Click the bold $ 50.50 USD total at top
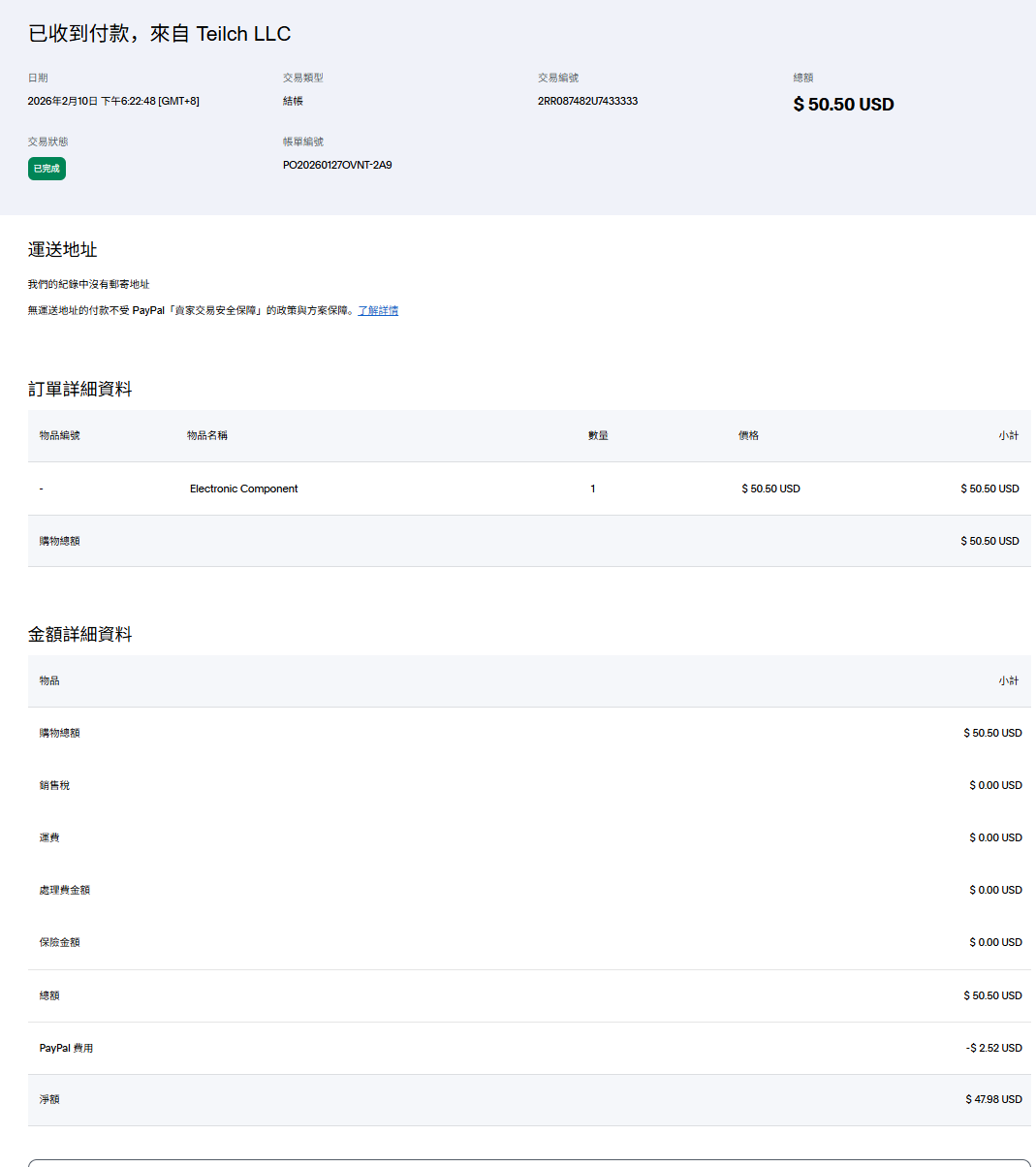This screenshot has width=1036, height=1167. point(843,105)
